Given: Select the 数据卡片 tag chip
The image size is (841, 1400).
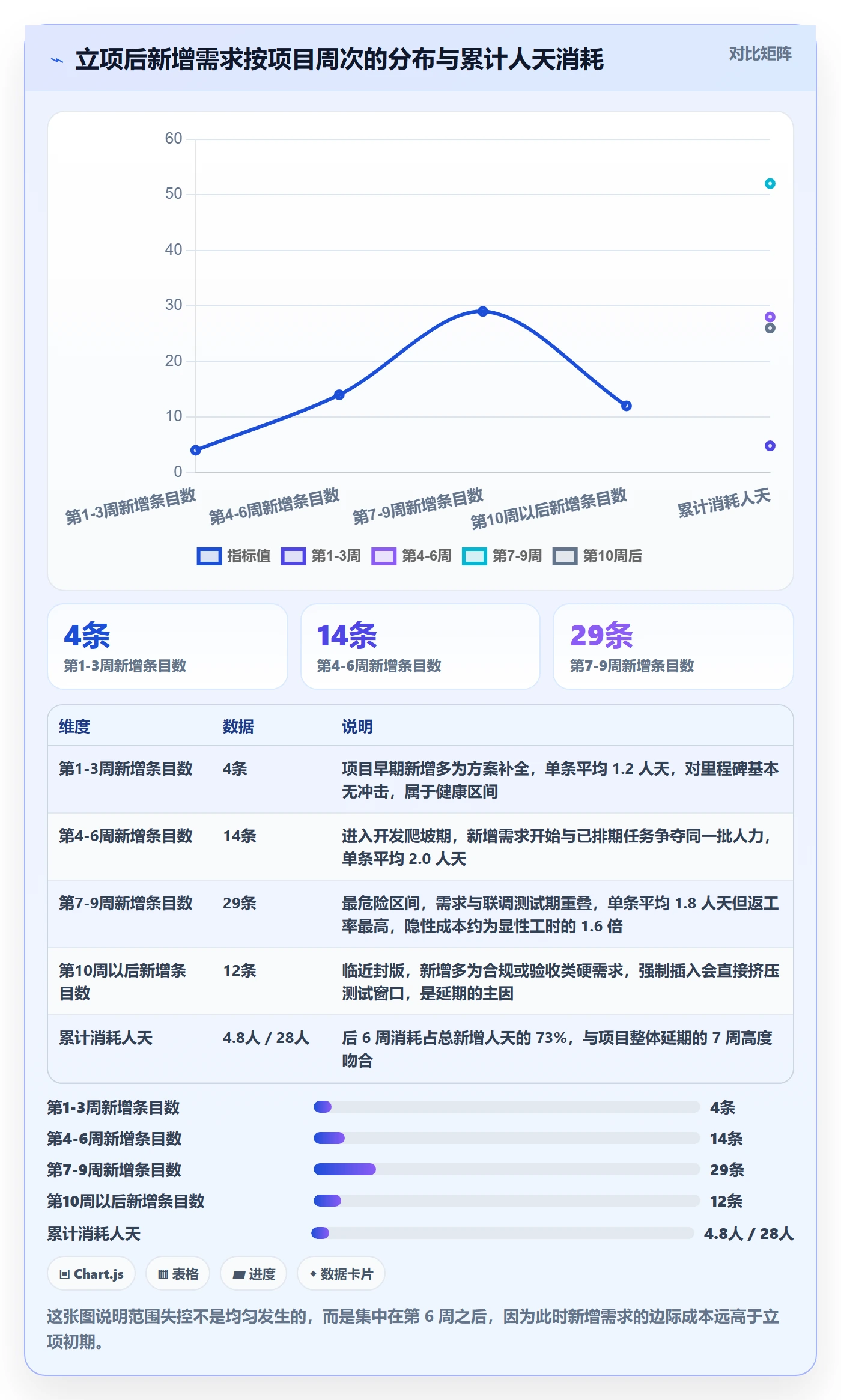Looking at the screenshot, I should point(341,1273).
